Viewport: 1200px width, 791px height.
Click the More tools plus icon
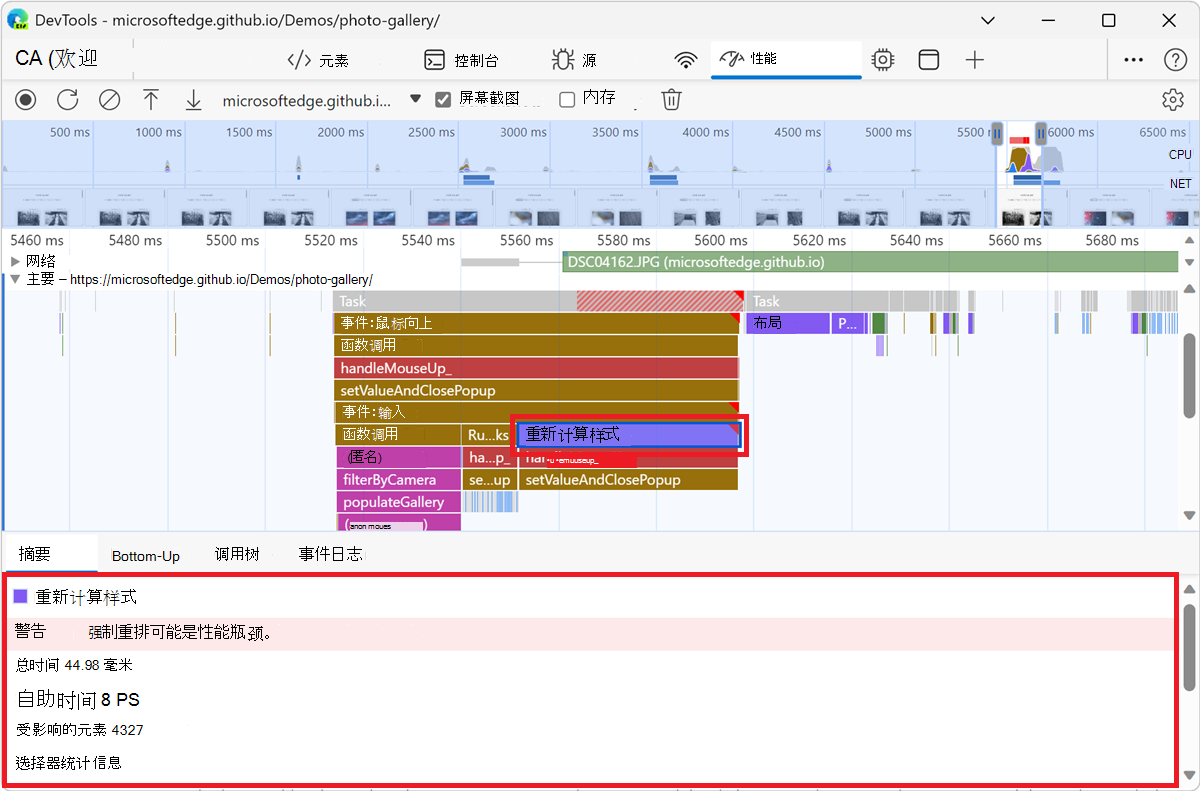click(x=975, y=60)
